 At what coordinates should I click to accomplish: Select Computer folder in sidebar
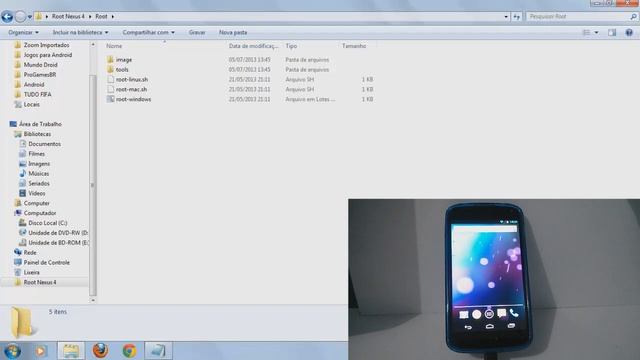coord(36,203)
